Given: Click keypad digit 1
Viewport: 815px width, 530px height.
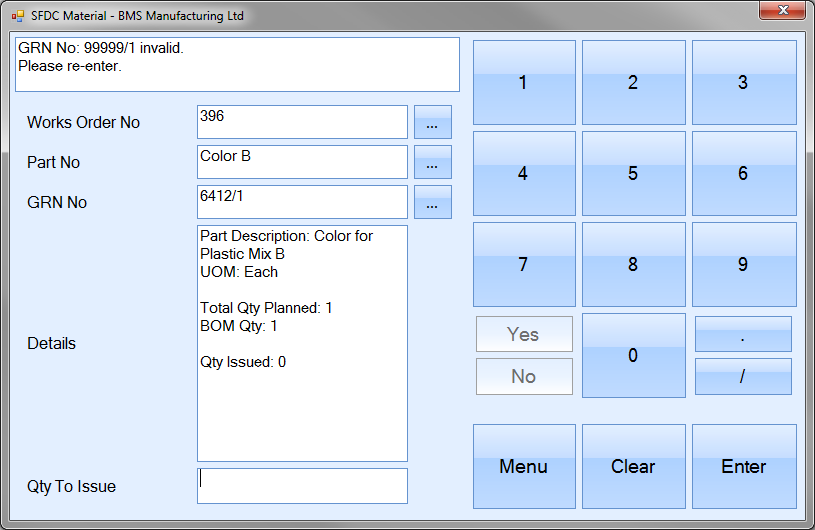Looking at the screenshot, I should click(524, 83).
